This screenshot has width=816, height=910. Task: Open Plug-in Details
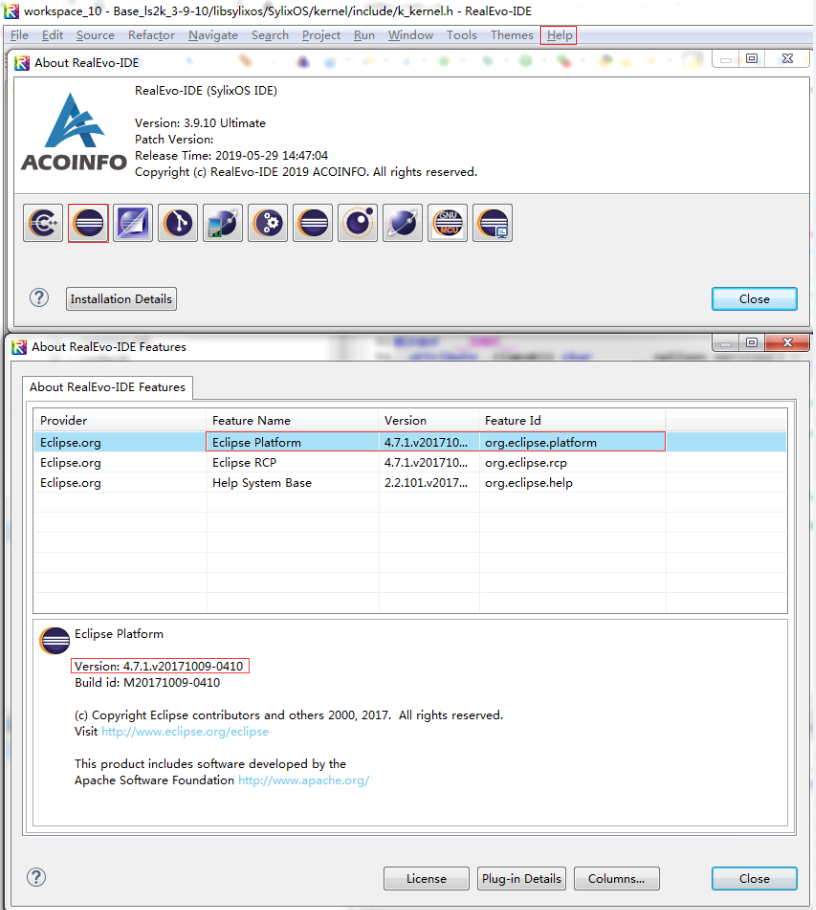(x=521, y=879)
